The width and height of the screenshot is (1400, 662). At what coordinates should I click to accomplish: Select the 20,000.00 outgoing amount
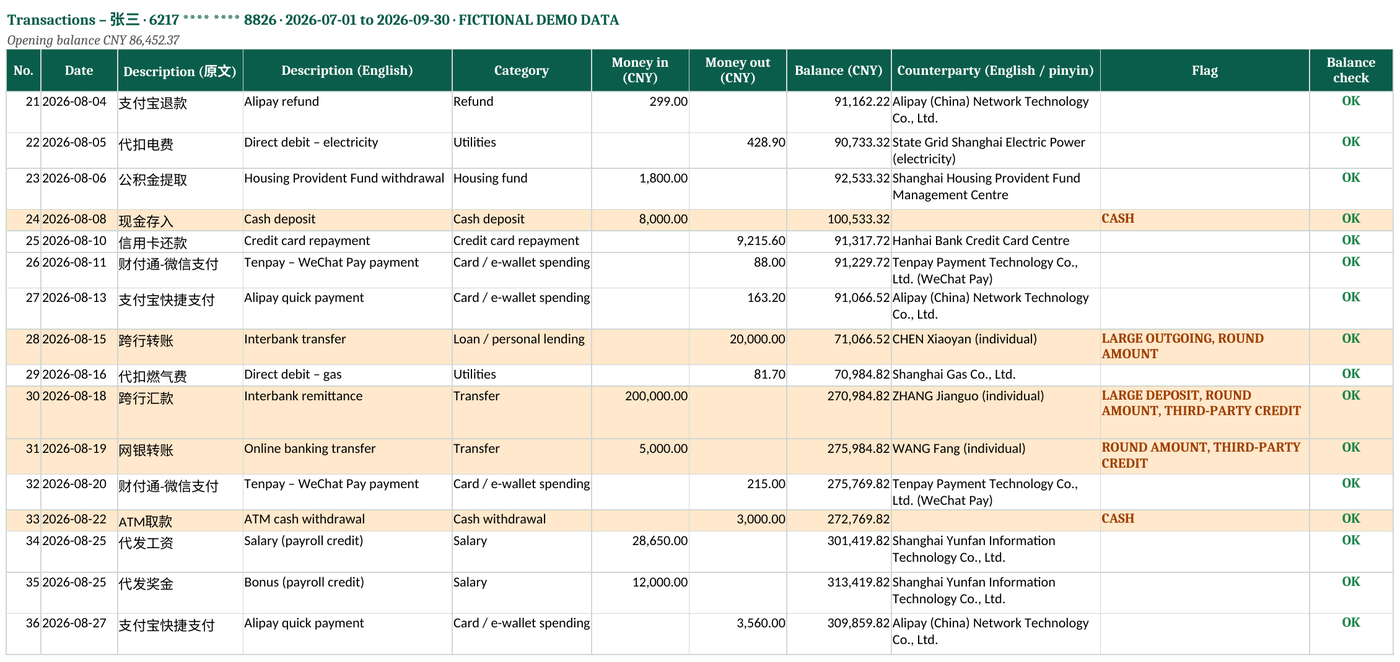pyautogui.click(x=738, y=347)
